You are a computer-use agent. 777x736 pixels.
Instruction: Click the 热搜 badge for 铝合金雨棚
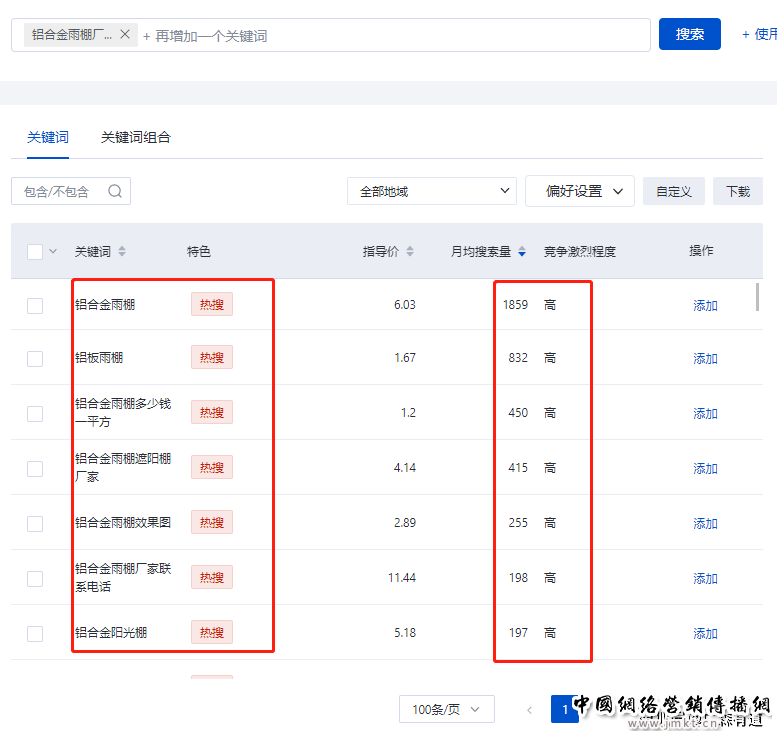[x=211, y=304]
